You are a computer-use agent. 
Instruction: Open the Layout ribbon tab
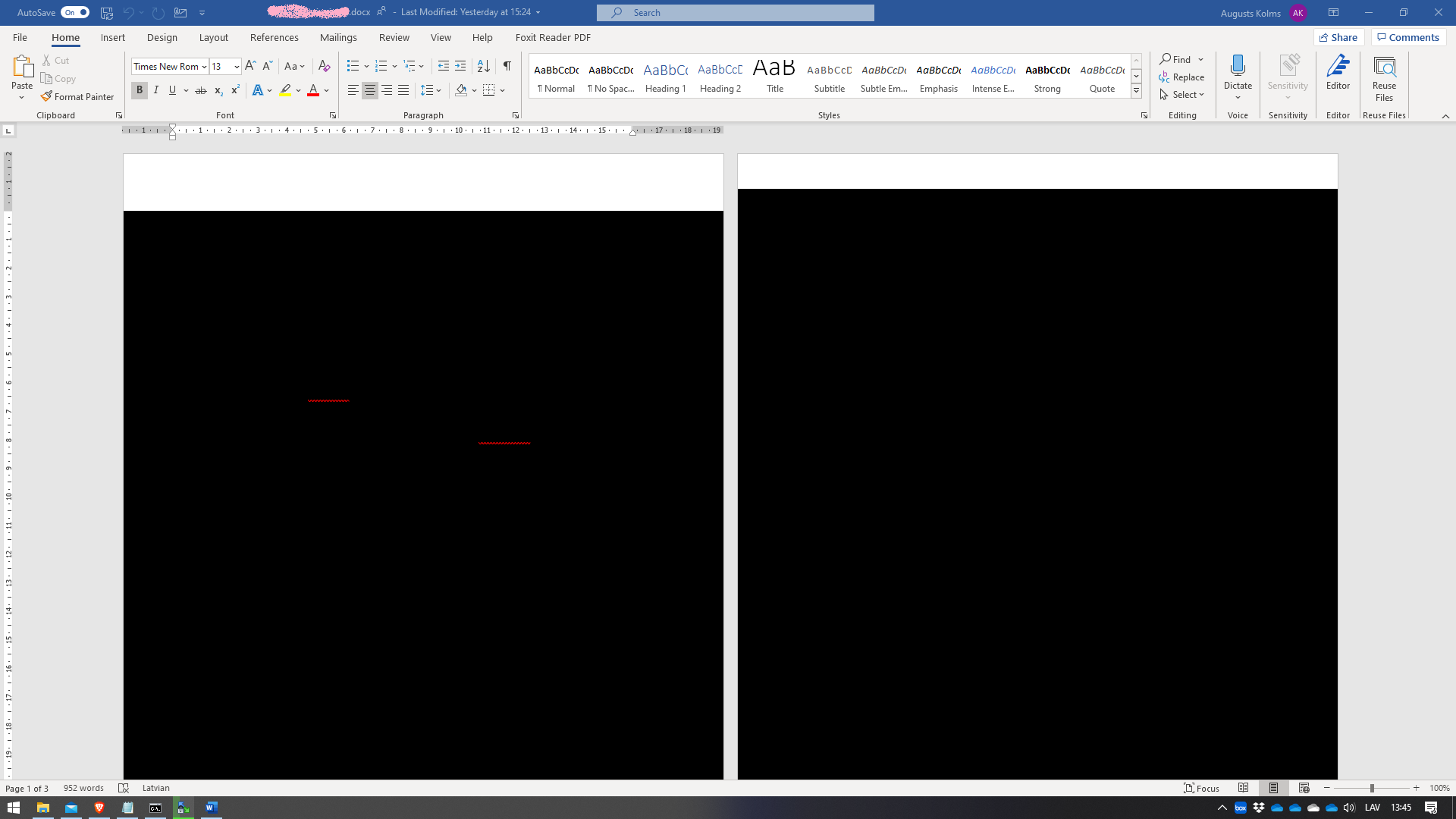213,37
